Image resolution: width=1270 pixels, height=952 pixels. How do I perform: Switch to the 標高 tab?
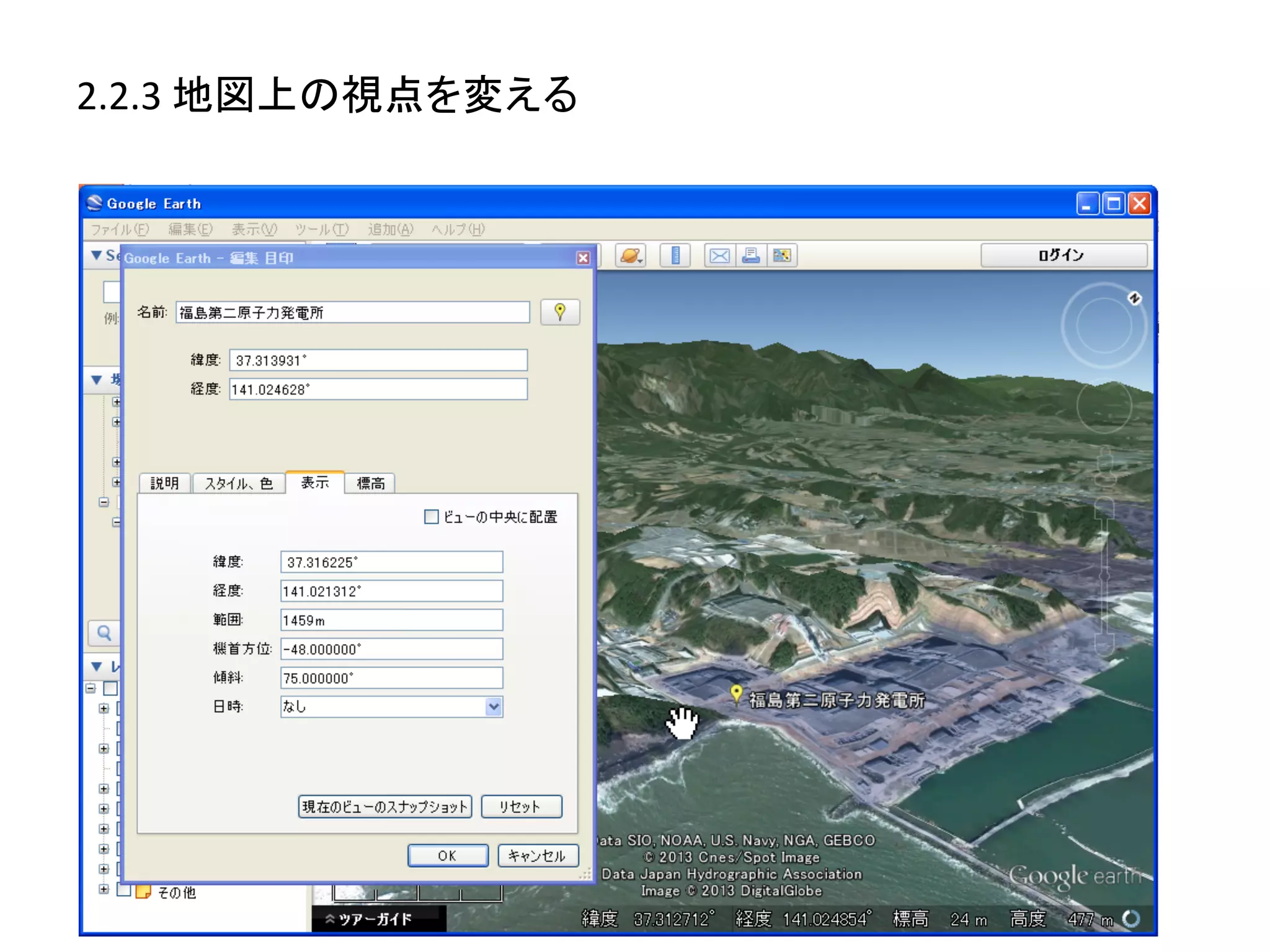371,483
